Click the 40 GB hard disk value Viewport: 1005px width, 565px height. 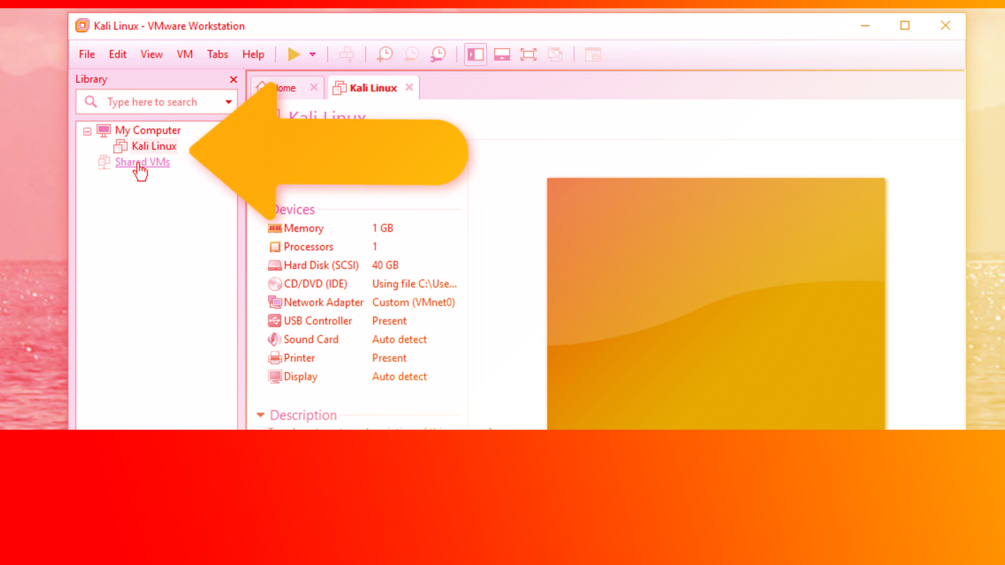[385, 265]
